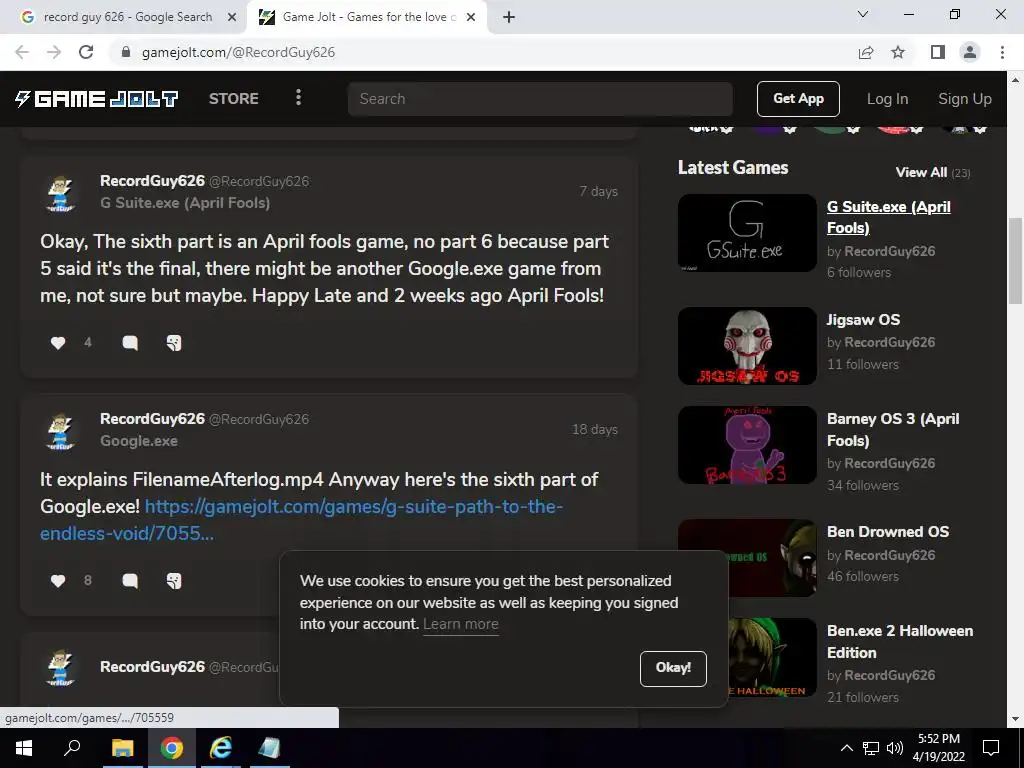This screenshot has width=1024, height=768.
Task: Open the three-dot menu beside STORE
Action: pyautogui.click(x=298, y=98)
